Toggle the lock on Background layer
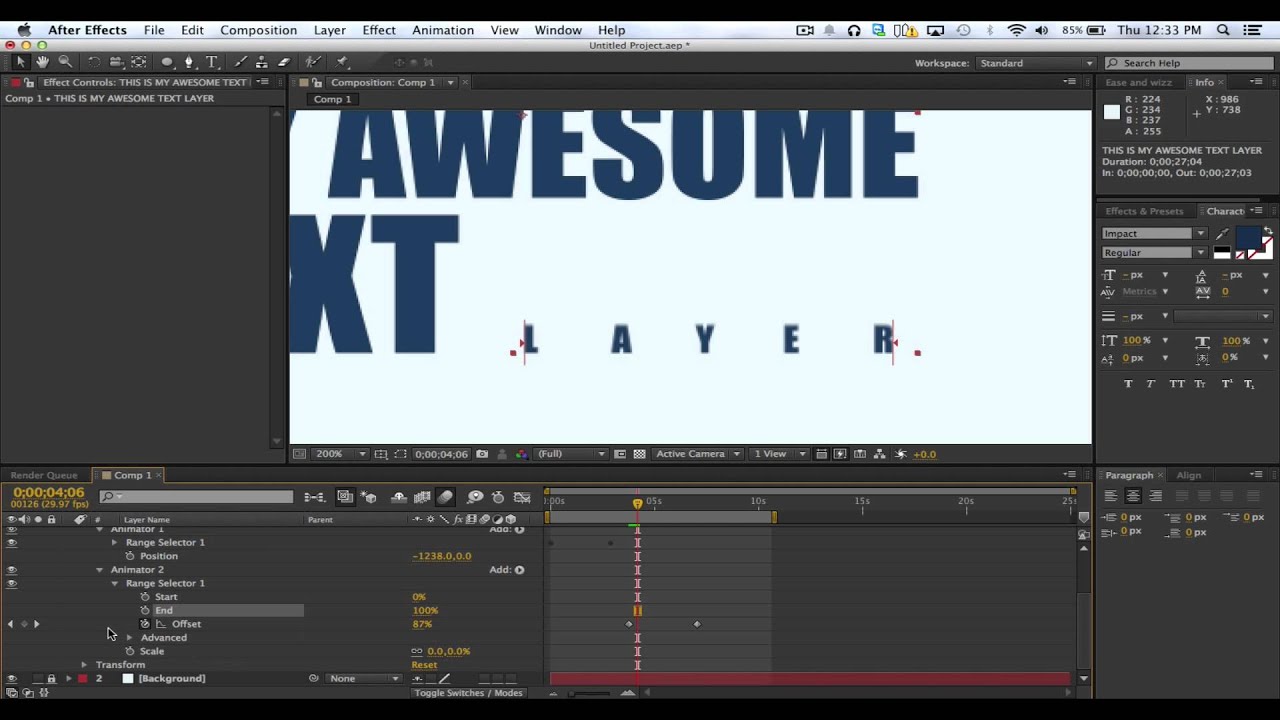The image size is (1280, 720). pyautogui.click(x=51, y=678)
